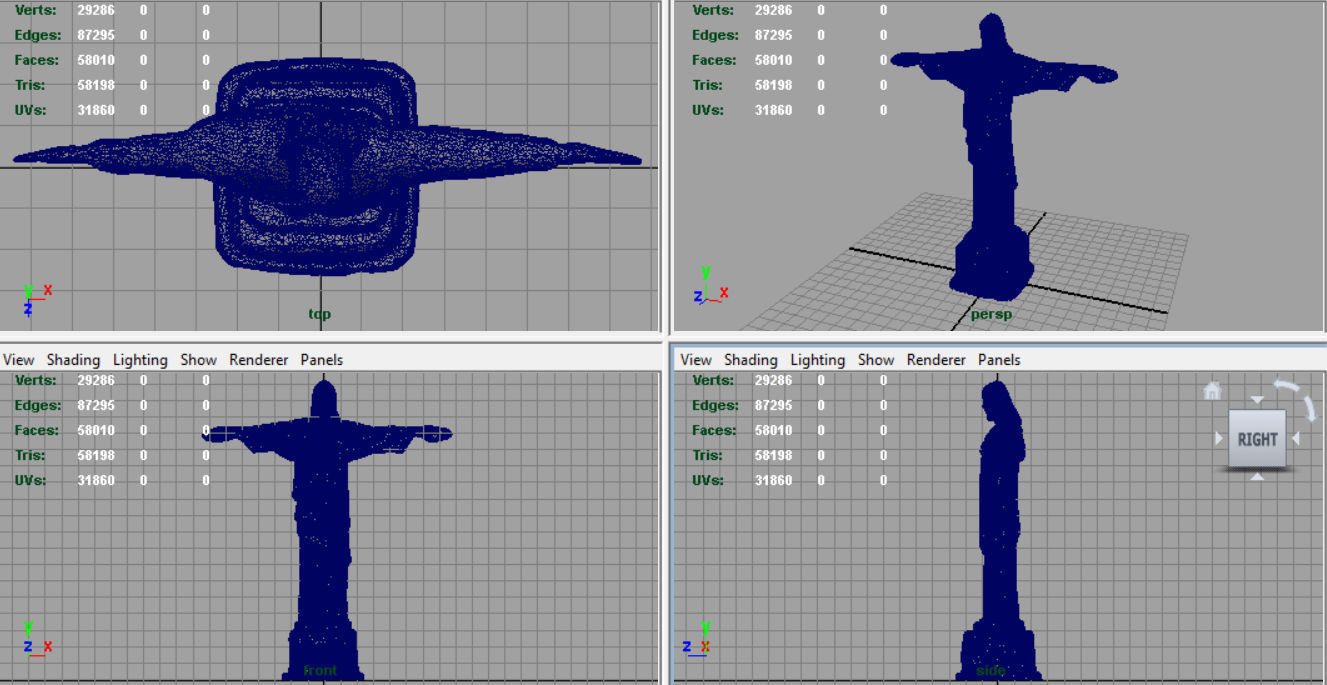
Task: Click the "Edges:" label in the top view
Action: coord(39,35)
